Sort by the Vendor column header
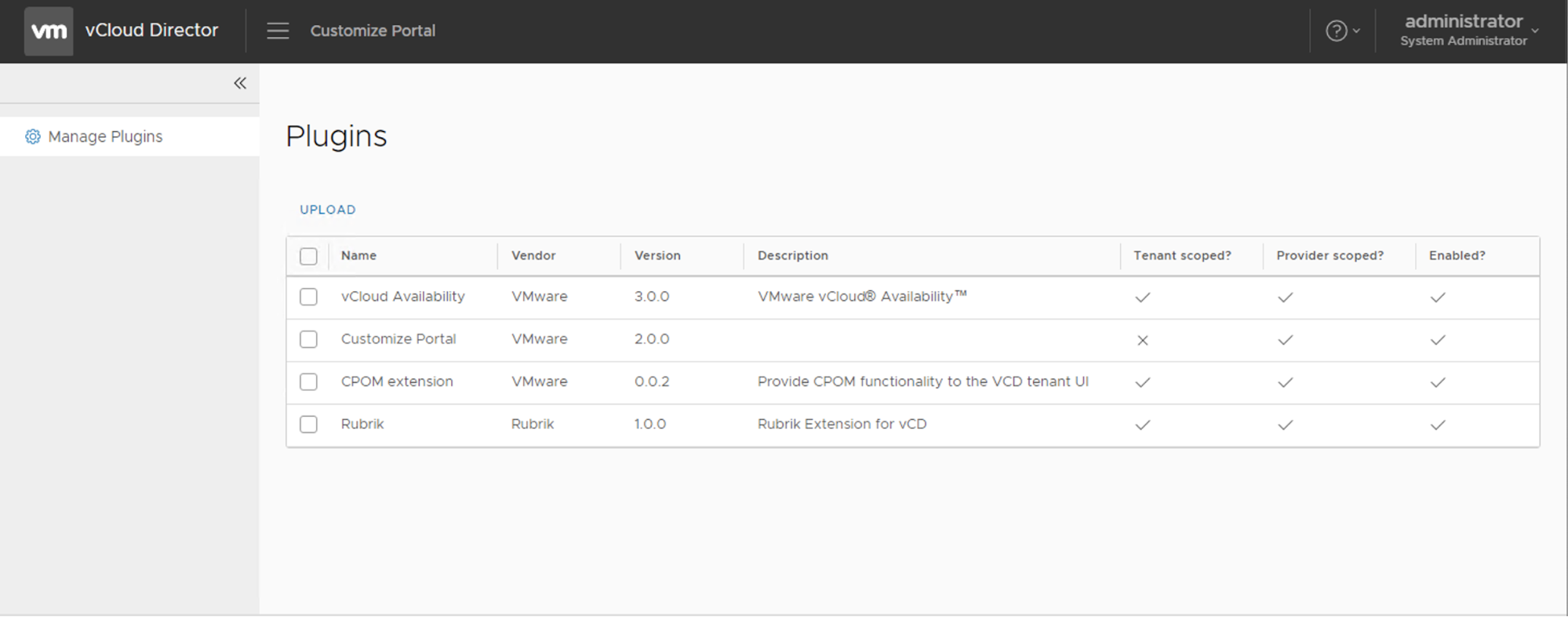 [x=533, y=256]
